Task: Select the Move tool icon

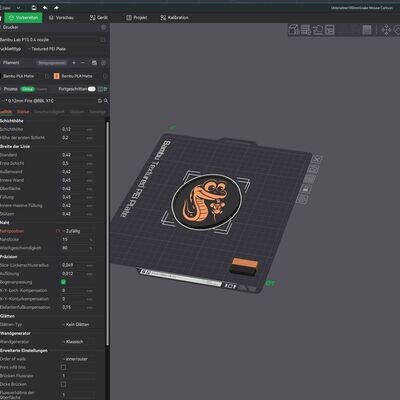Action: pos(386,30)
